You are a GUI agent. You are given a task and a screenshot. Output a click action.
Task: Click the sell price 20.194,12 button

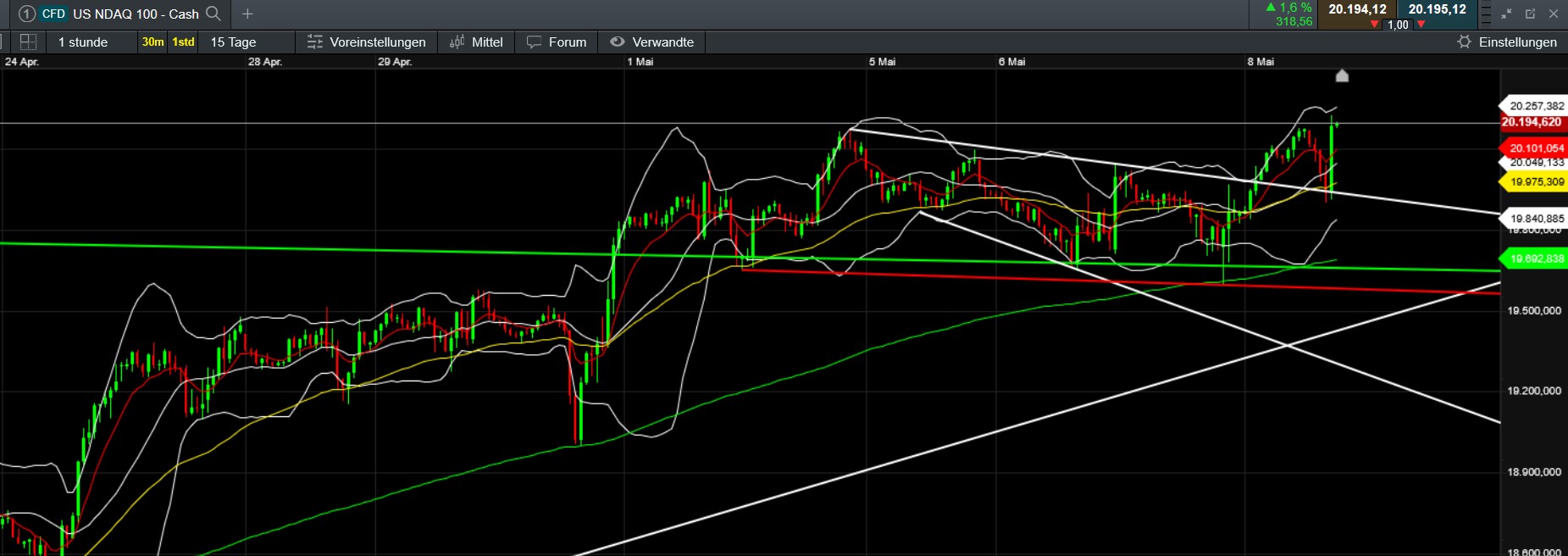1357,9
